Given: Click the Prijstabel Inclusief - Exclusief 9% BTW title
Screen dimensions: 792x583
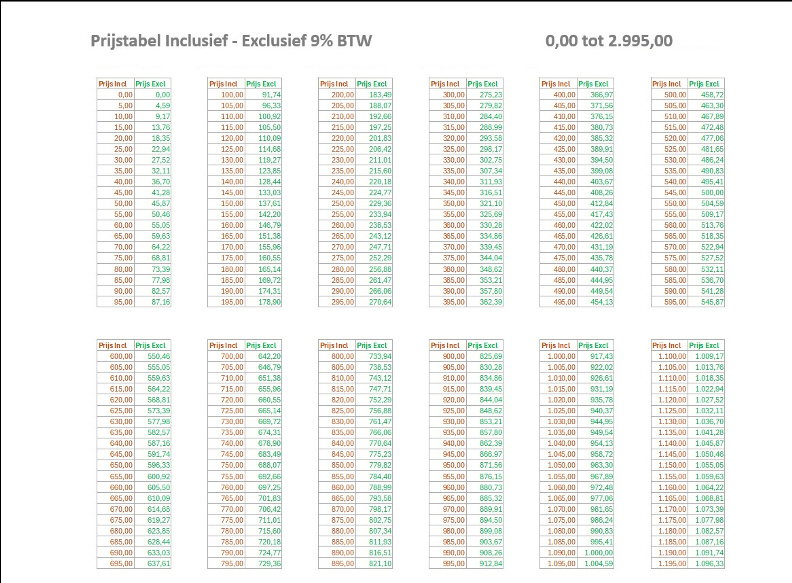Looking at the screenshot, I should coord(236,41).
